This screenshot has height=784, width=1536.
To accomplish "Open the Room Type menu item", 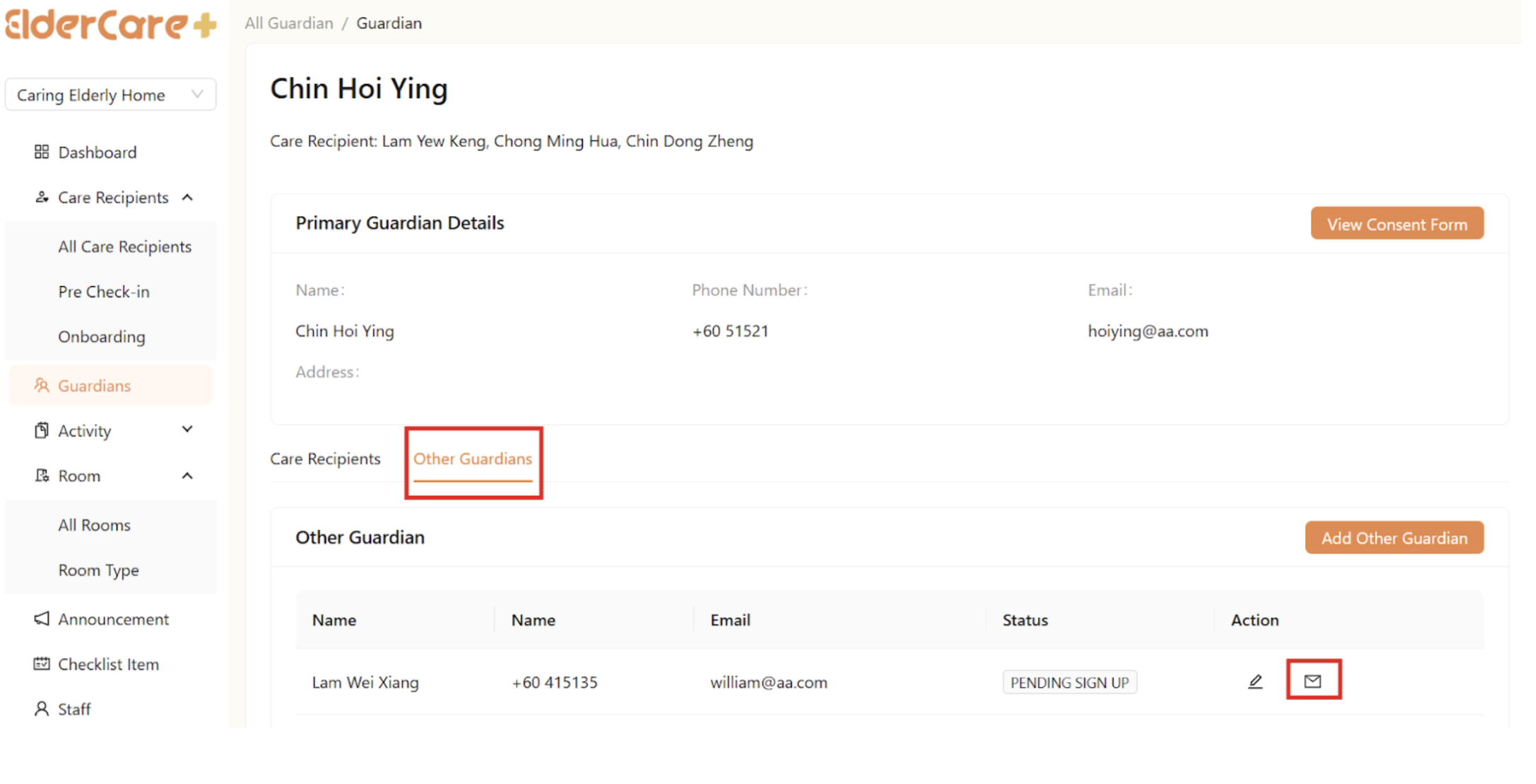I will (98, 570).
